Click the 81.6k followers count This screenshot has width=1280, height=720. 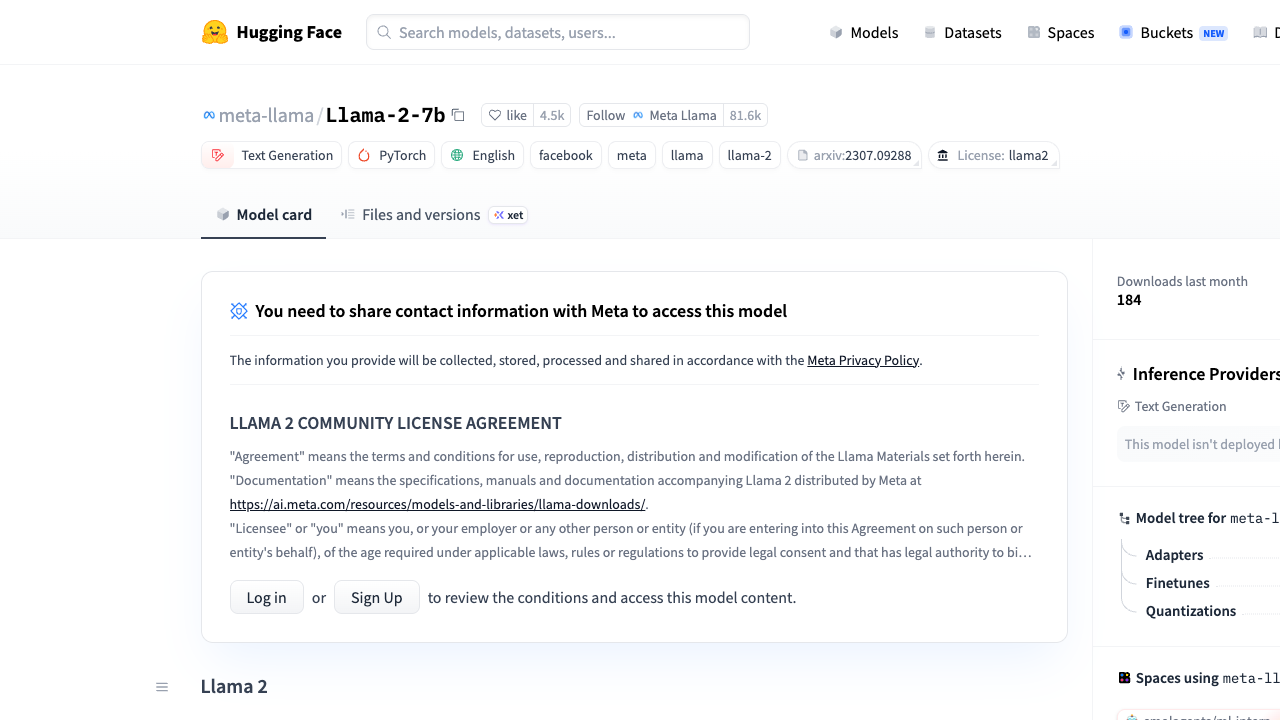(745, 115)
